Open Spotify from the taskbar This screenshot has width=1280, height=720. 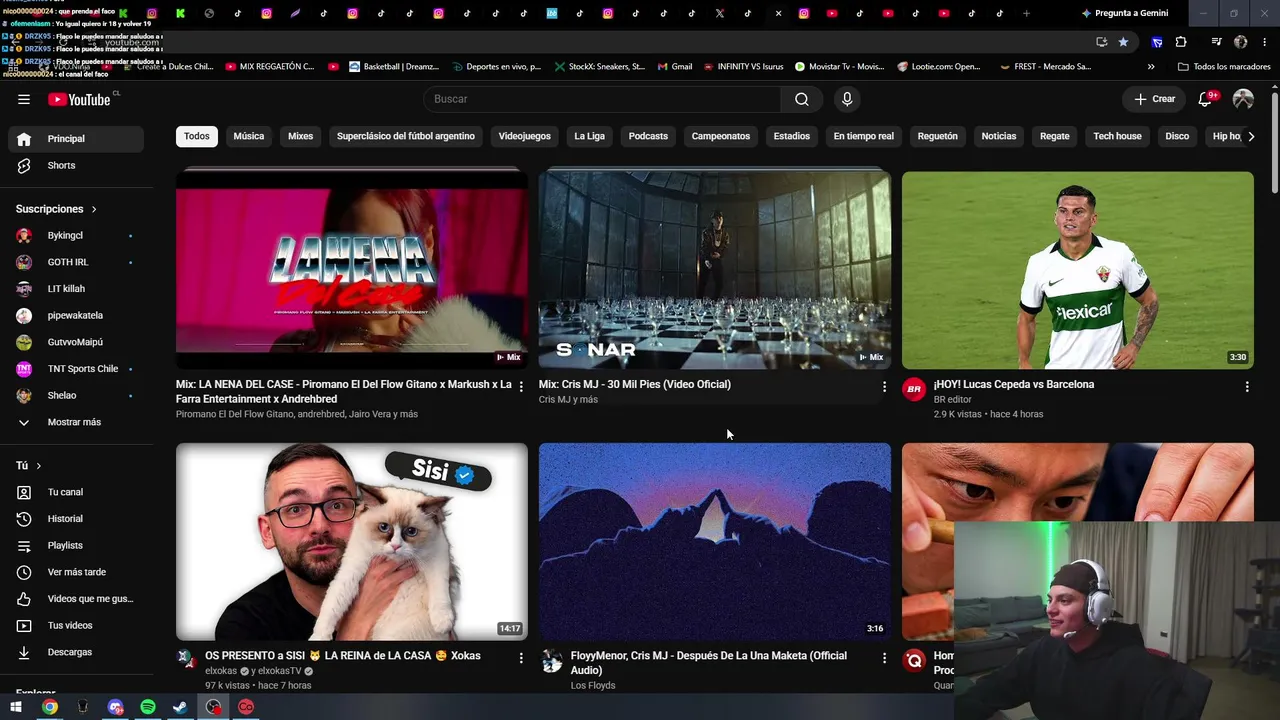(x=148, y=707)
